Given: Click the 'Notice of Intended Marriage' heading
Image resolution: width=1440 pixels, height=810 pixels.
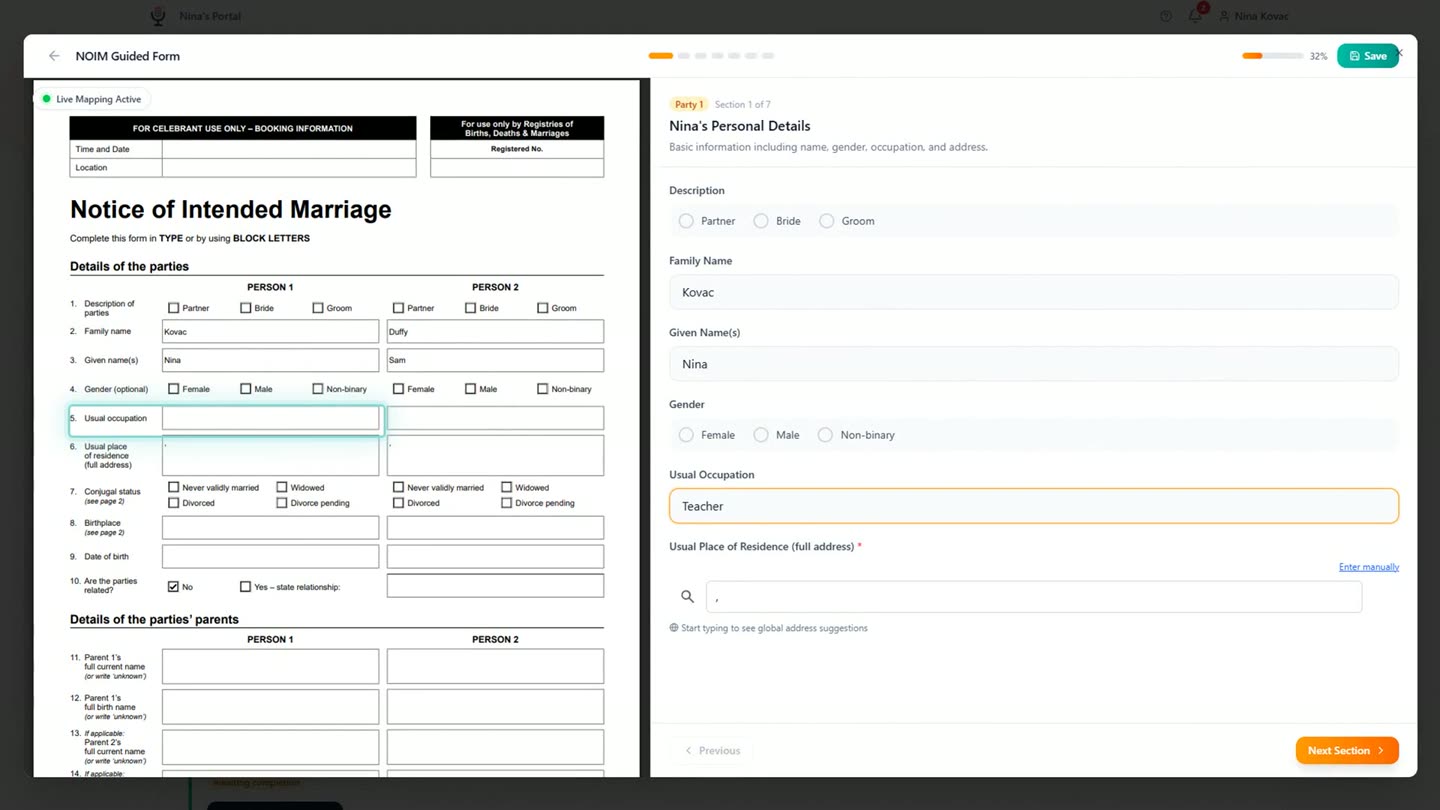Looking at the screenshot, I should (231, 210).
